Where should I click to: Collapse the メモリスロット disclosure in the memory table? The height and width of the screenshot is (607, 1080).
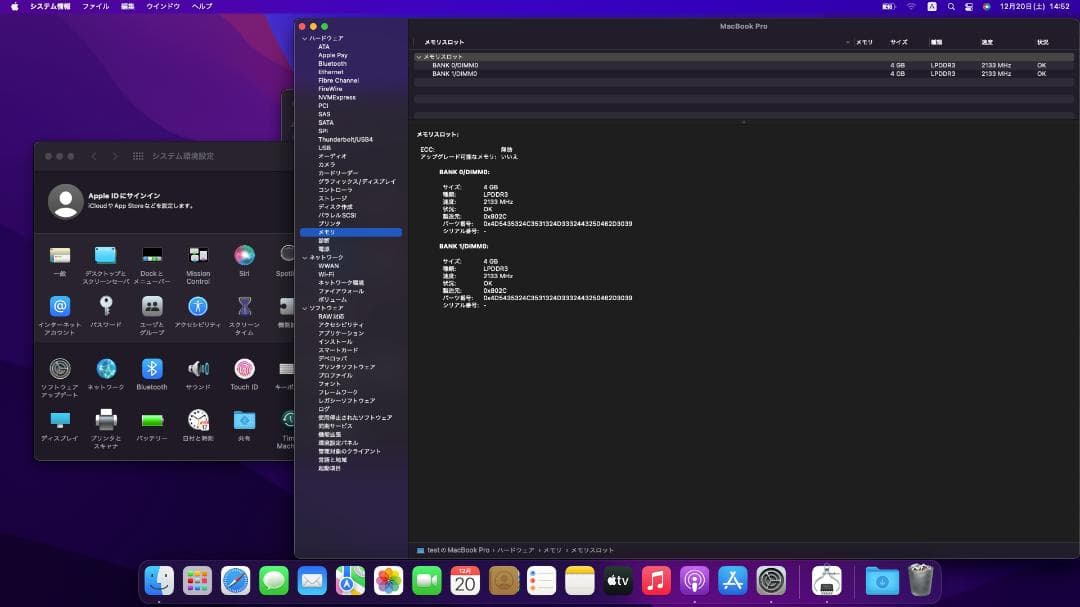420,57
